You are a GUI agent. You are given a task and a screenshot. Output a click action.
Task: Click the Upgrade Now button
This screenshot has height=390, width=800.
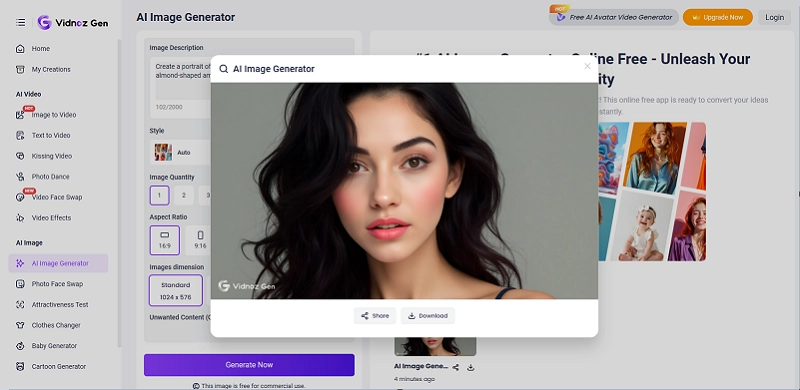coord(717,17)
